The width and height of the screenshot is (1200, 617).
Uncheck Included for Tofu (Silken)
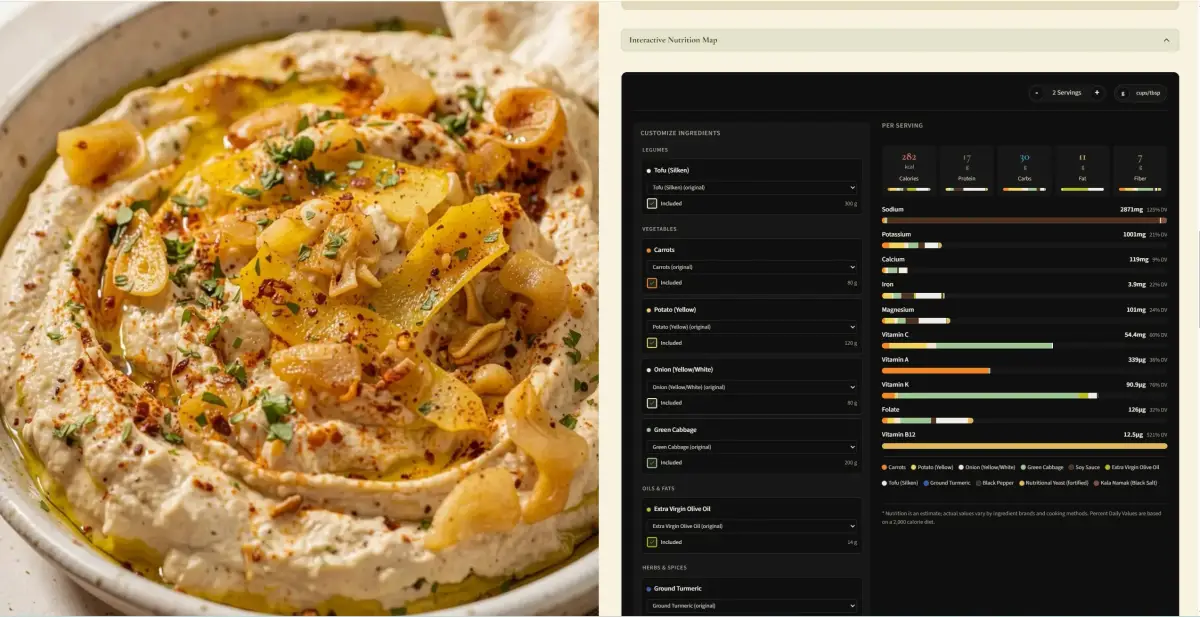click(x=652, y=203)
